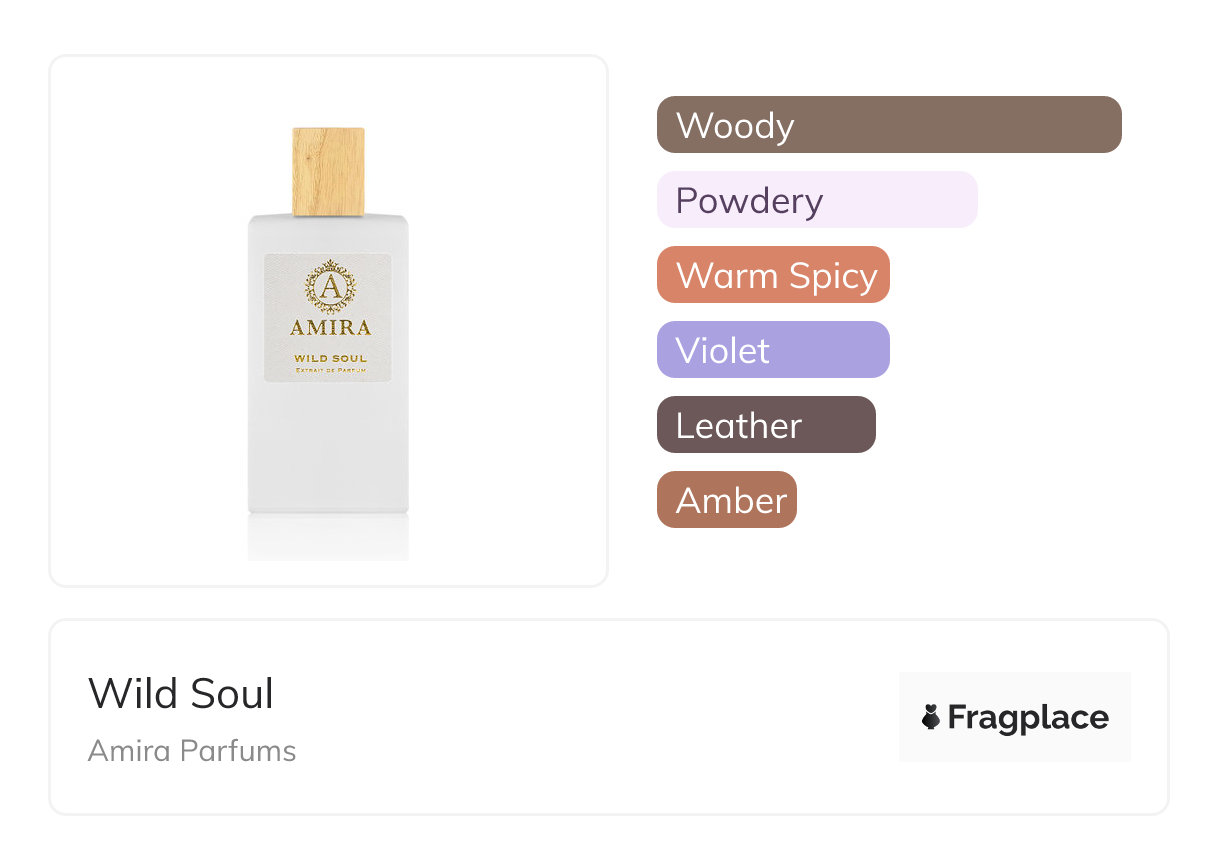This screenshot has height=864, width=1218.
Task: Click the Fragplace perfume bottle icon
Action: pos(931,717)
